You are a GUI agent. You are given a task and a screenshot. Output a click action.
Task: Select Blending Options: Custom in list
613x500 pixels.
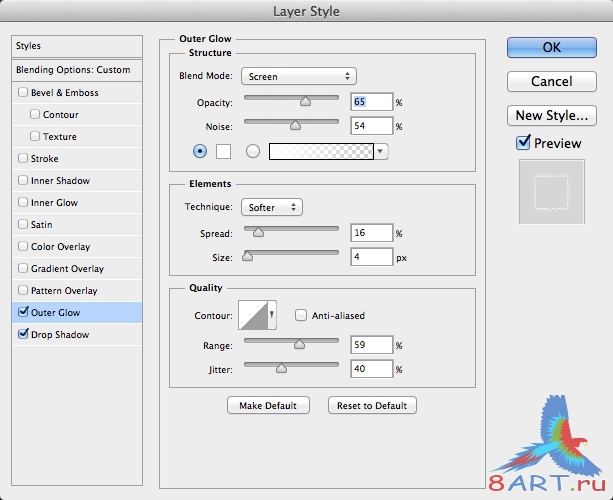73,70
